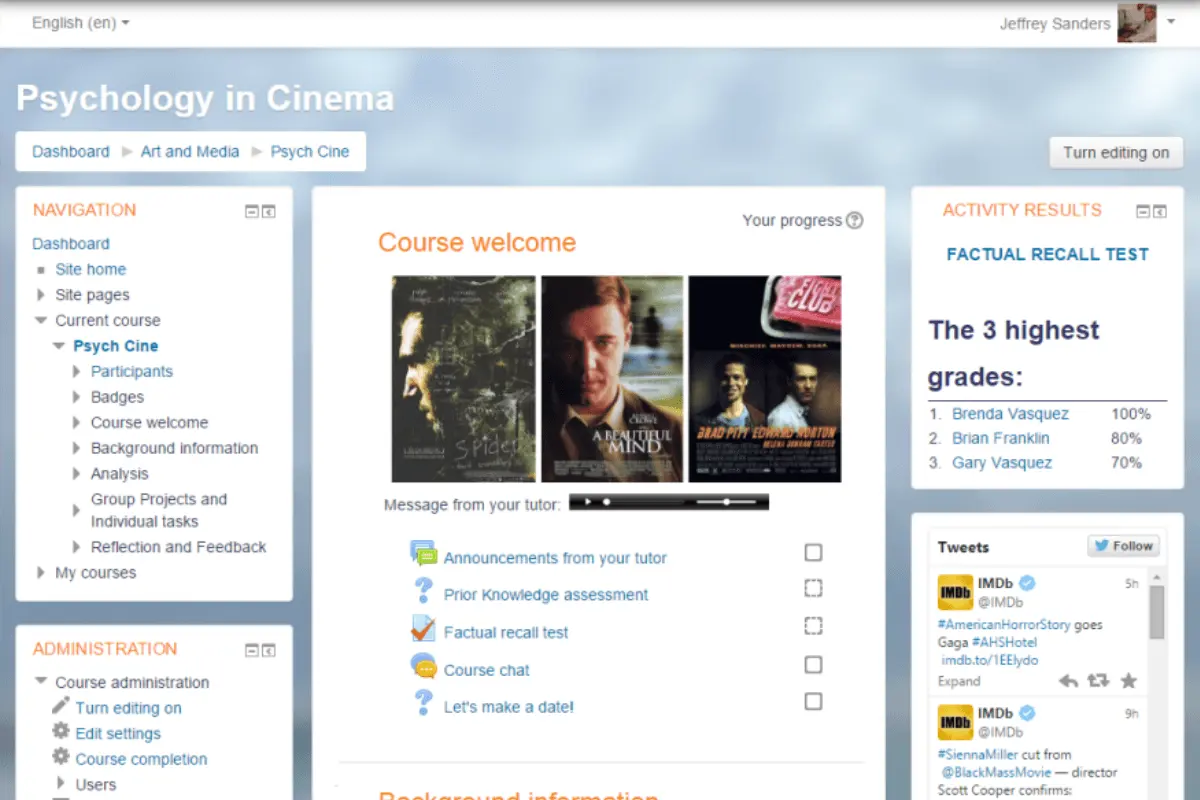Click the #SiennaMiller hashtag

coord(978,755)
